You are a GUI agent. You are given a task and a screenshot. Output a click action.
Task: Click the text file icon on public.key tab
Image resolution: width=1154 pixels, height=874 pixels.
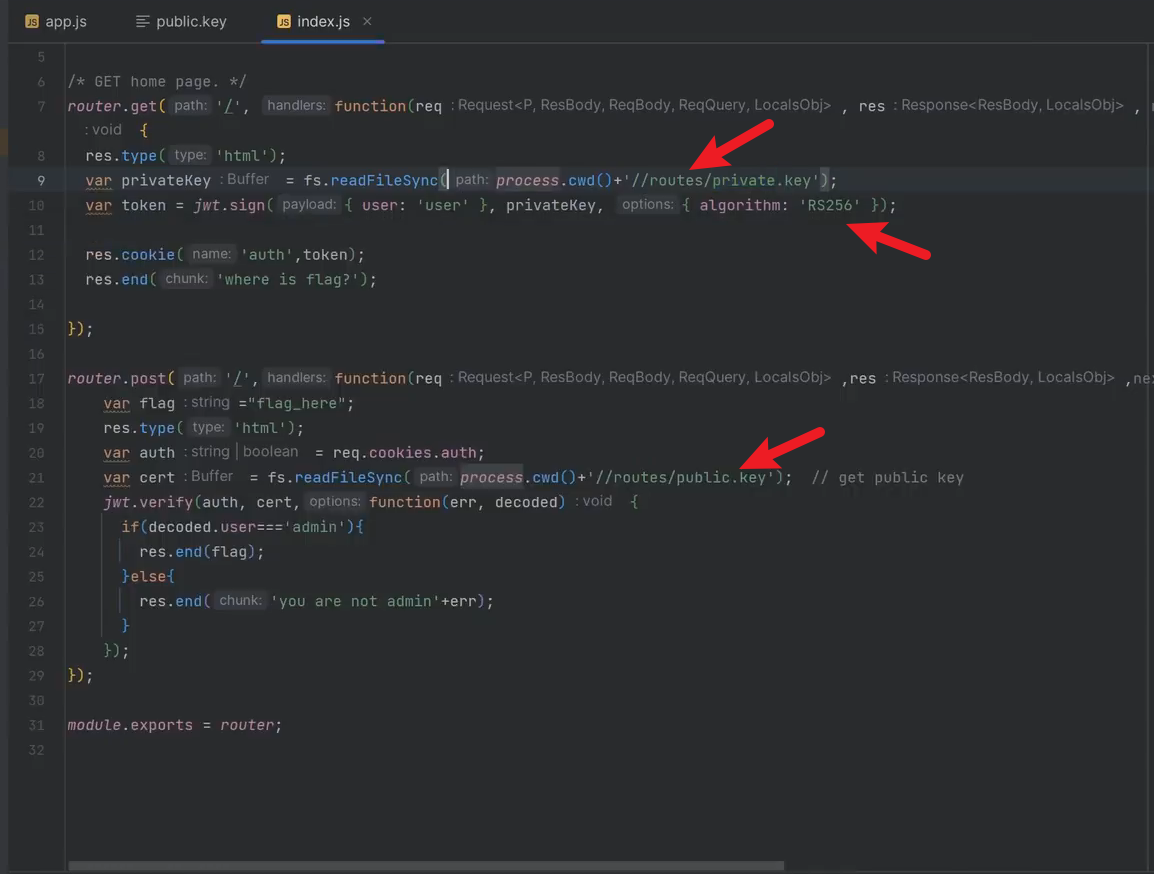(x=143, y=21)
